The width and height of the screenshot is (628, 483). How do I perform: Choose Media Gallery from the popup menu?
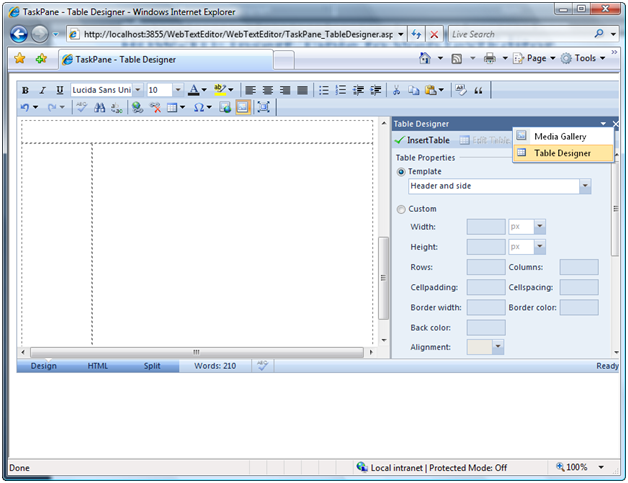pyautogui.click(x=560, y=136)
